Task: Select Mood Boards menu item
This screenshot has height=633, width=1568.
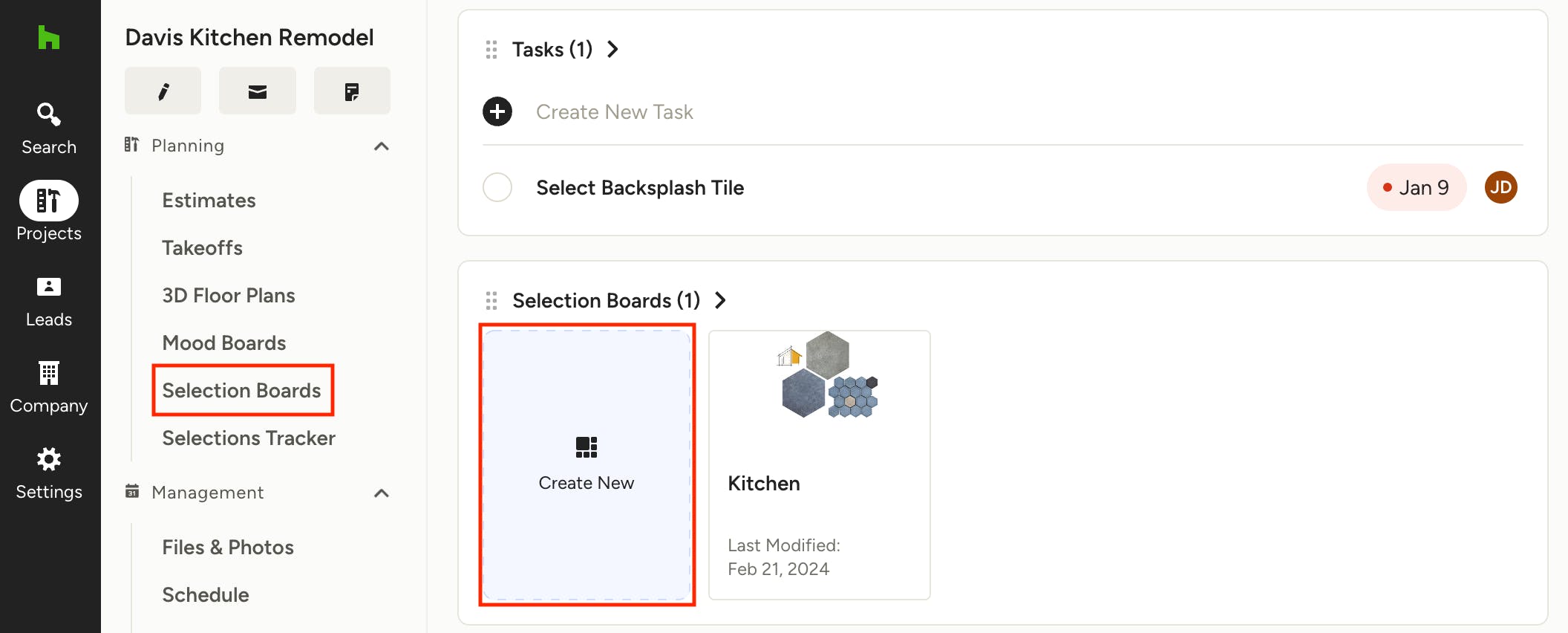Action: (x=223, y=343)
